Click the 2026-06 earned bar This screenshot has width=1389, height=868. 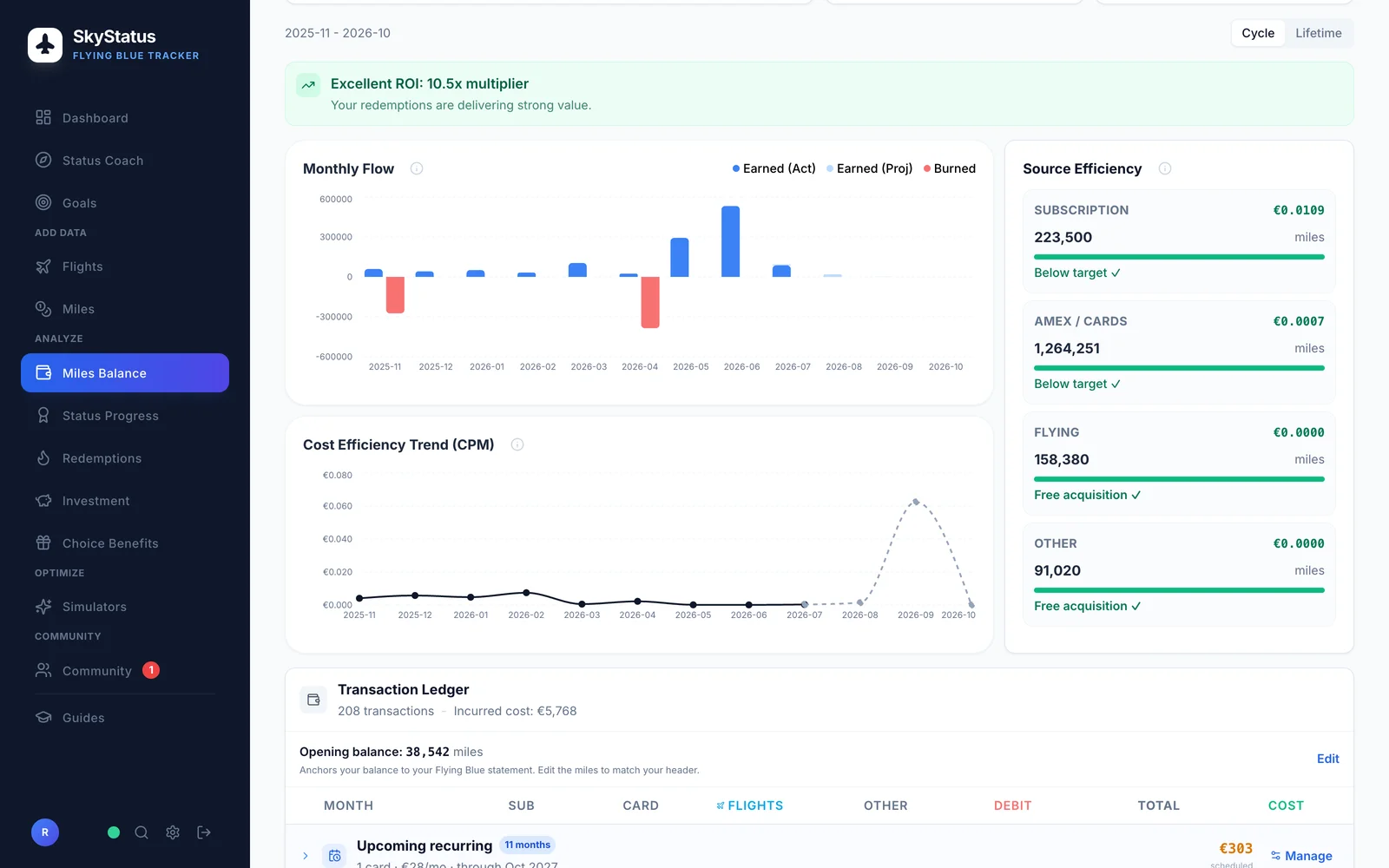click(731, 241)
